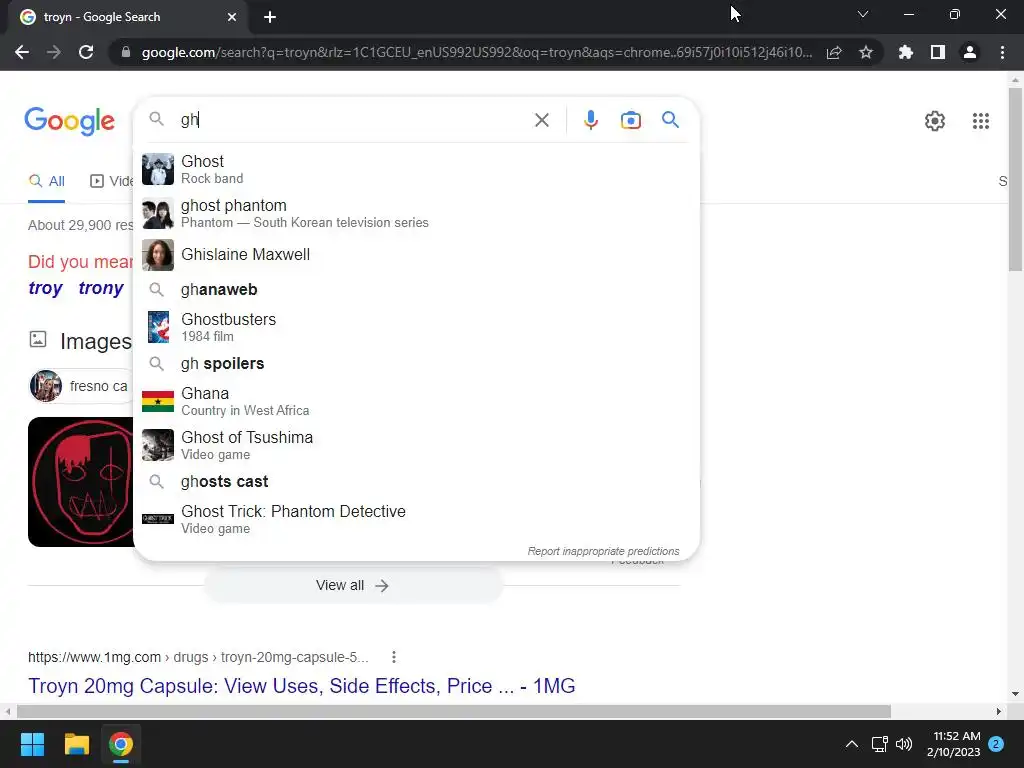Reload the current page
Viewport: 1024px width, 768px height.
[x=86, y=52]
